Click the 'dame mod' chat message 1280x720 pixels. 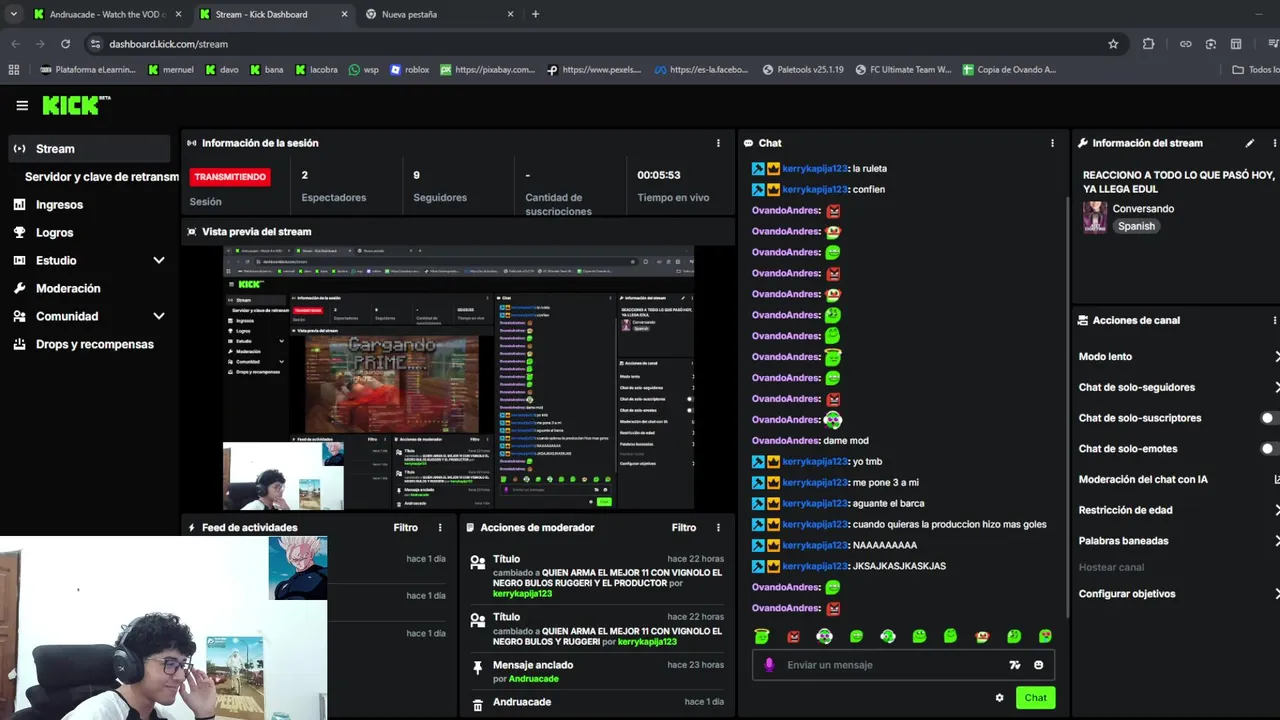845,441
